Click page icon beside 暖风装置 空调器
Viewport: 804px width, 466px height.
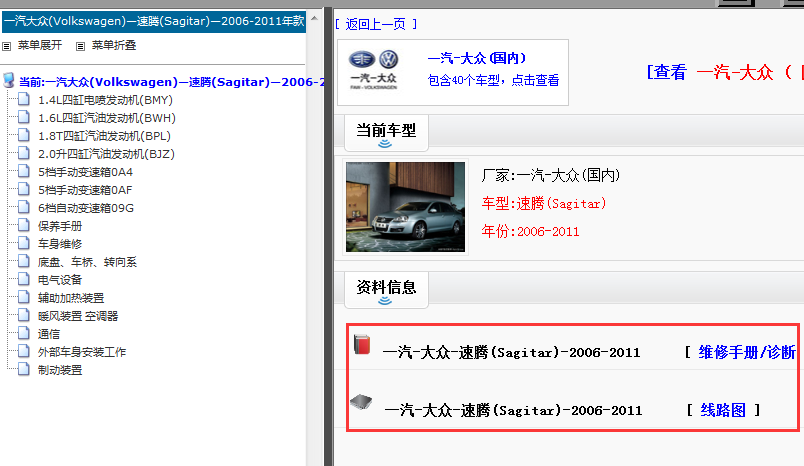click(x=24, y=315)
